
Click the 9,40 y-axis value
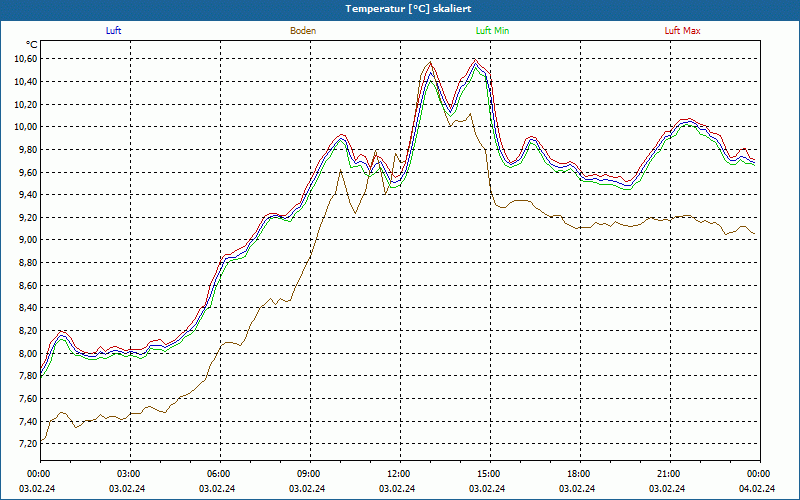coord(28,194)
